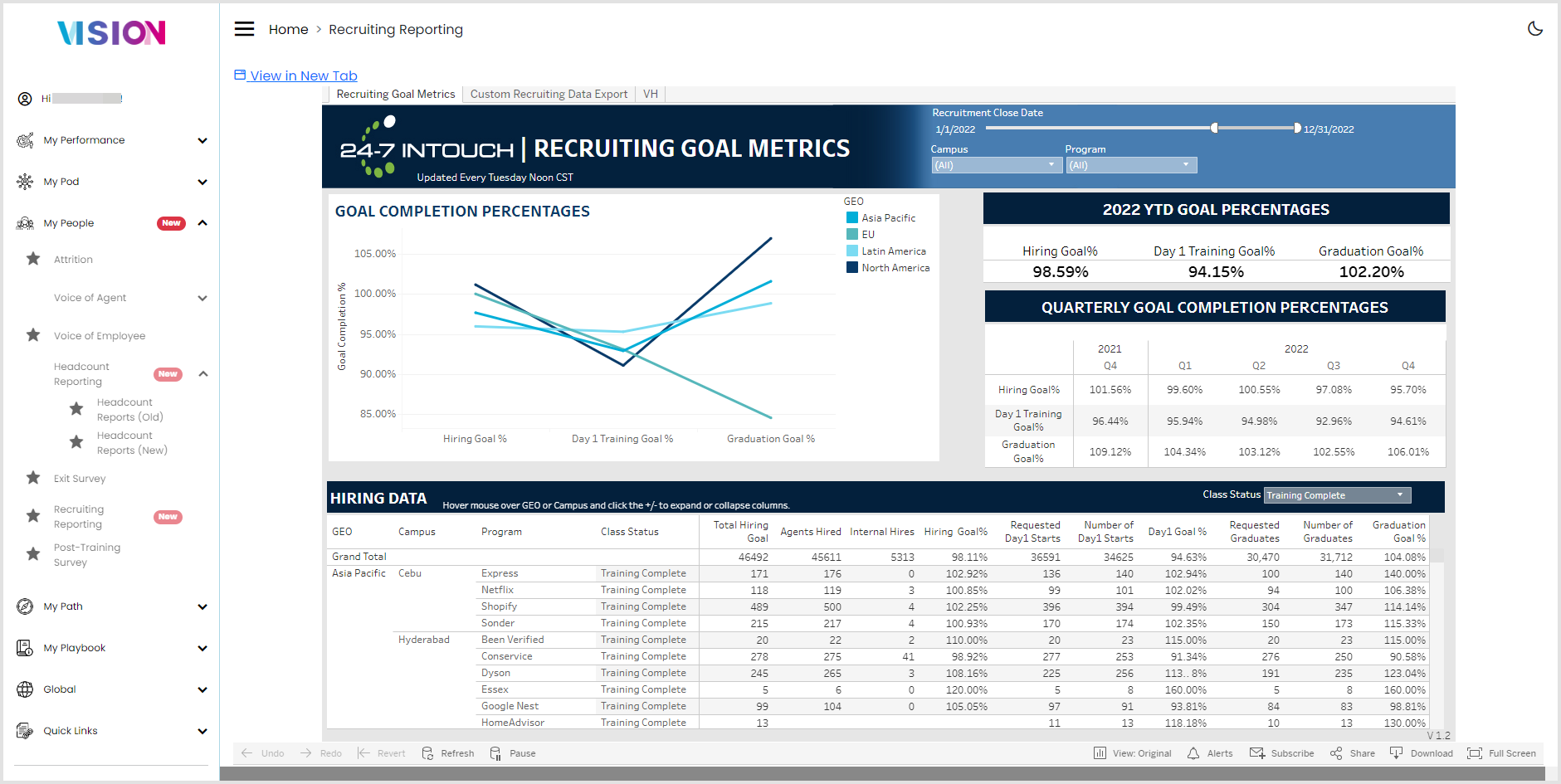This screenshot has width=1561, height=784.
Task: Open the Campus filter dropdown
Action: [x=997, y=165]
